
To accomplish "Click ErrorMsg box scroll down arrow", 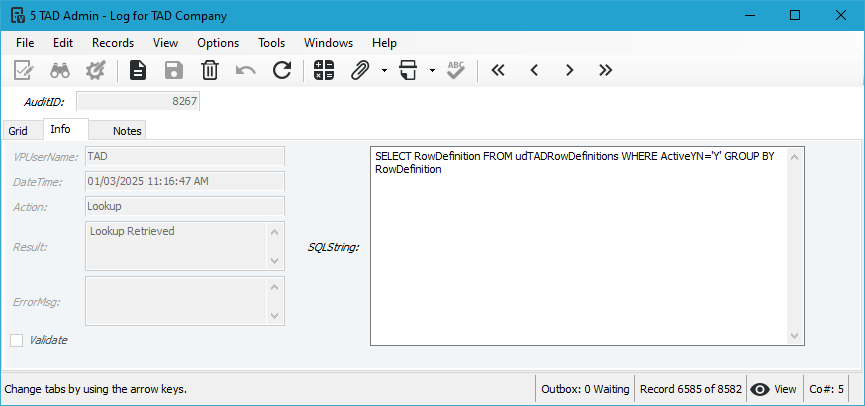I will click(x=274, y=316).
